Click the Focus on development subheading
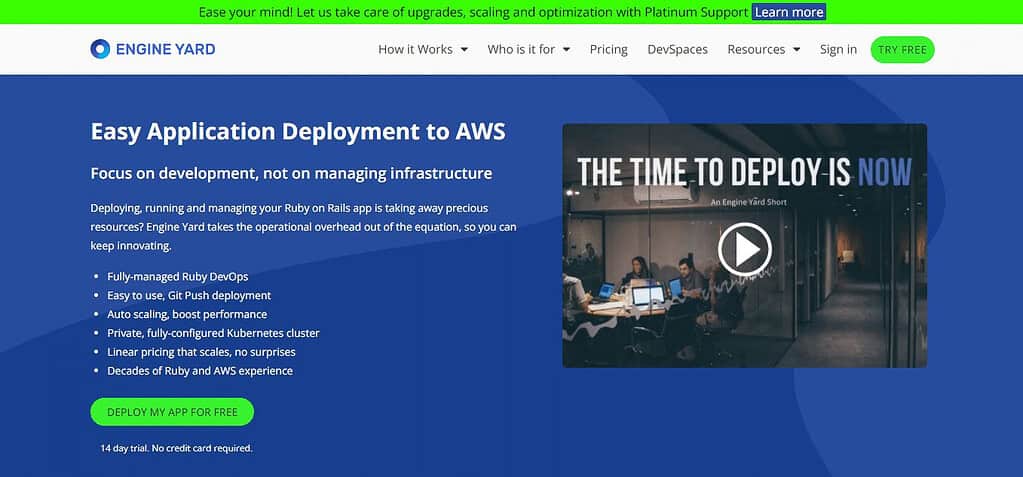 coord(291,174)
